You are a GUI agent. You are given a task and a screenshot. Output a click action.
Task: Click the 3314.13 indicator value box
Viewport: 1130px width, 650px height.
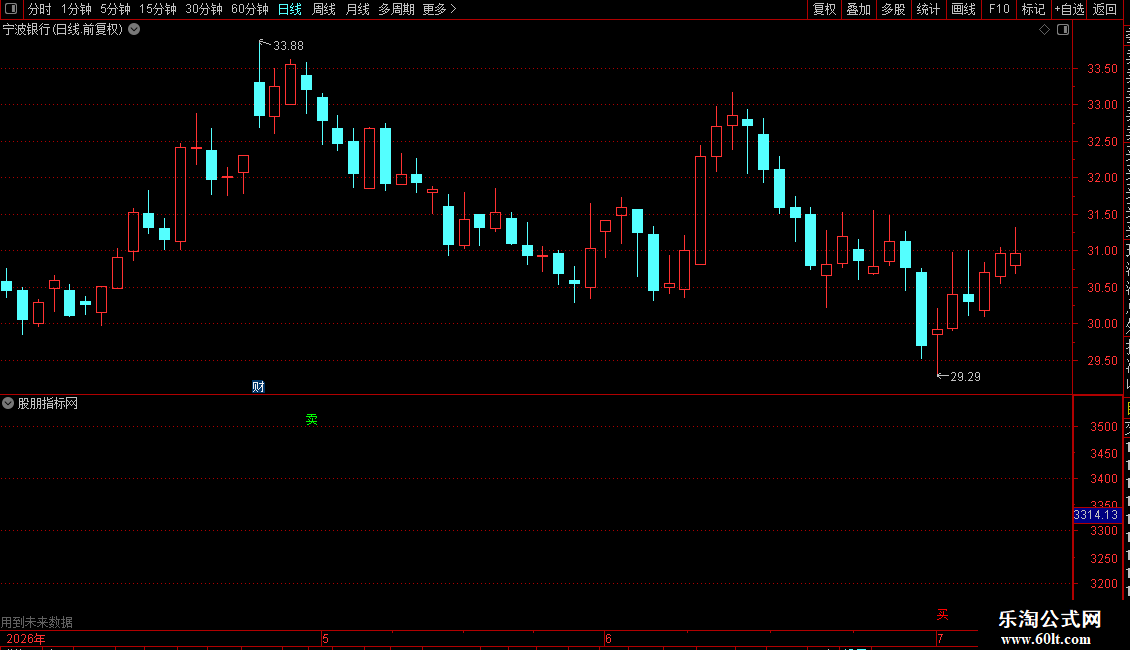pyautogui.click(x=1096, y=515)
